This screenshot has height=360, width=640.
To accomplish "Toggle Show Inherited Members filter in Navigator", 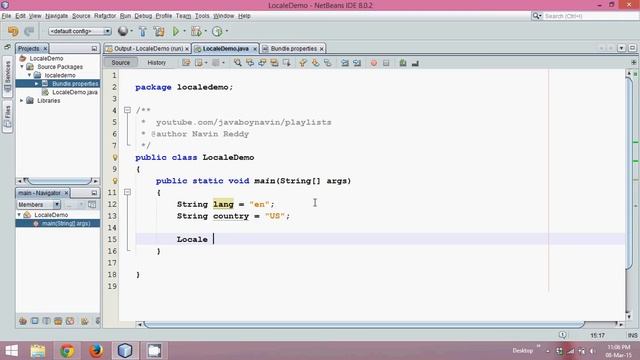I will tap(23, 321).
